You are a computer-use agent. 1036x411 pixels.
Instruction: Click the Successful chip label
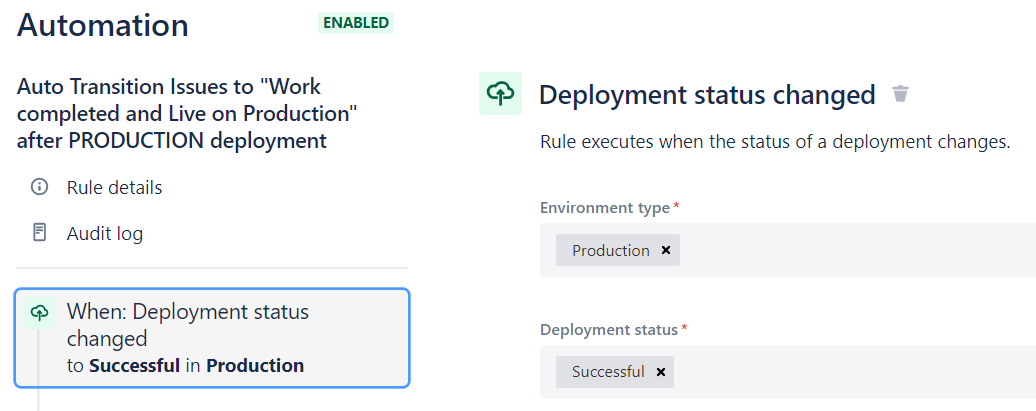(608, 372)
